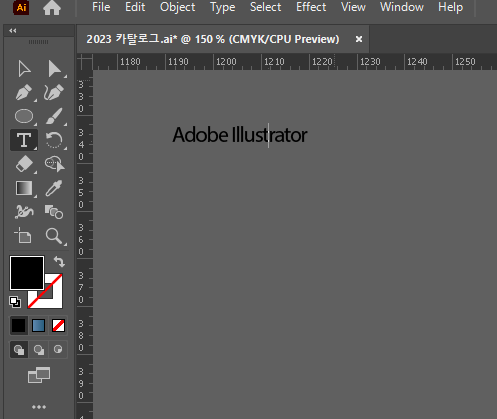
Task: Open the Window menu
Action: point(402,7)
